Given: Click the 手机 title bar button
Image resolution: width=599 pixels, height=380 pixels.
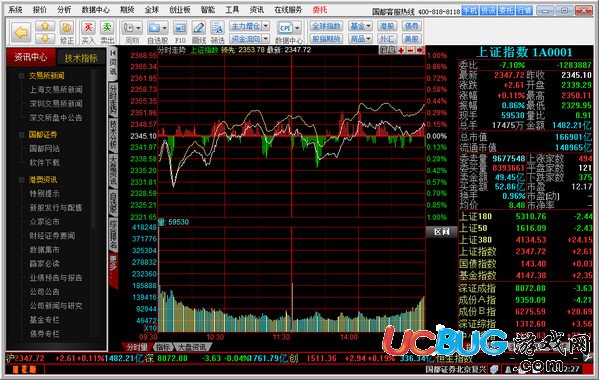Looking at the screenshot, I should (x=469, y=11).
